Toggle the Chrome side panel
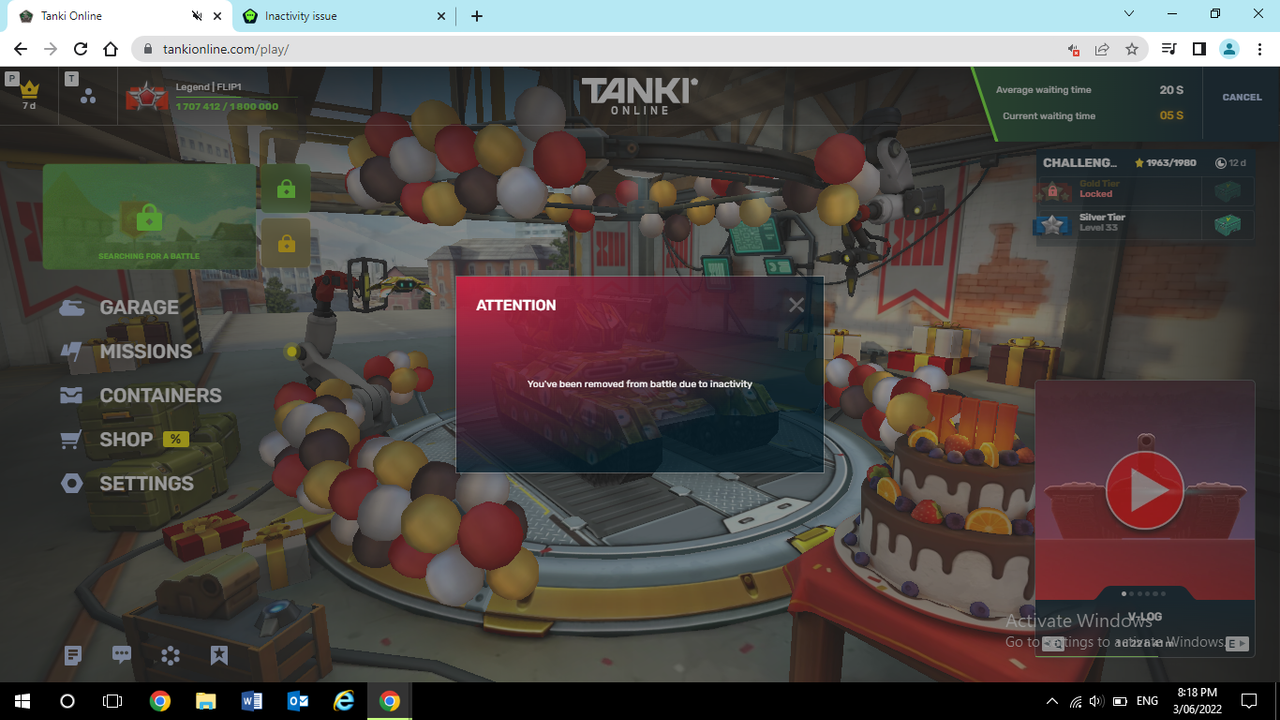This screenshot has height=720, width=1280. pos(1199,49)
